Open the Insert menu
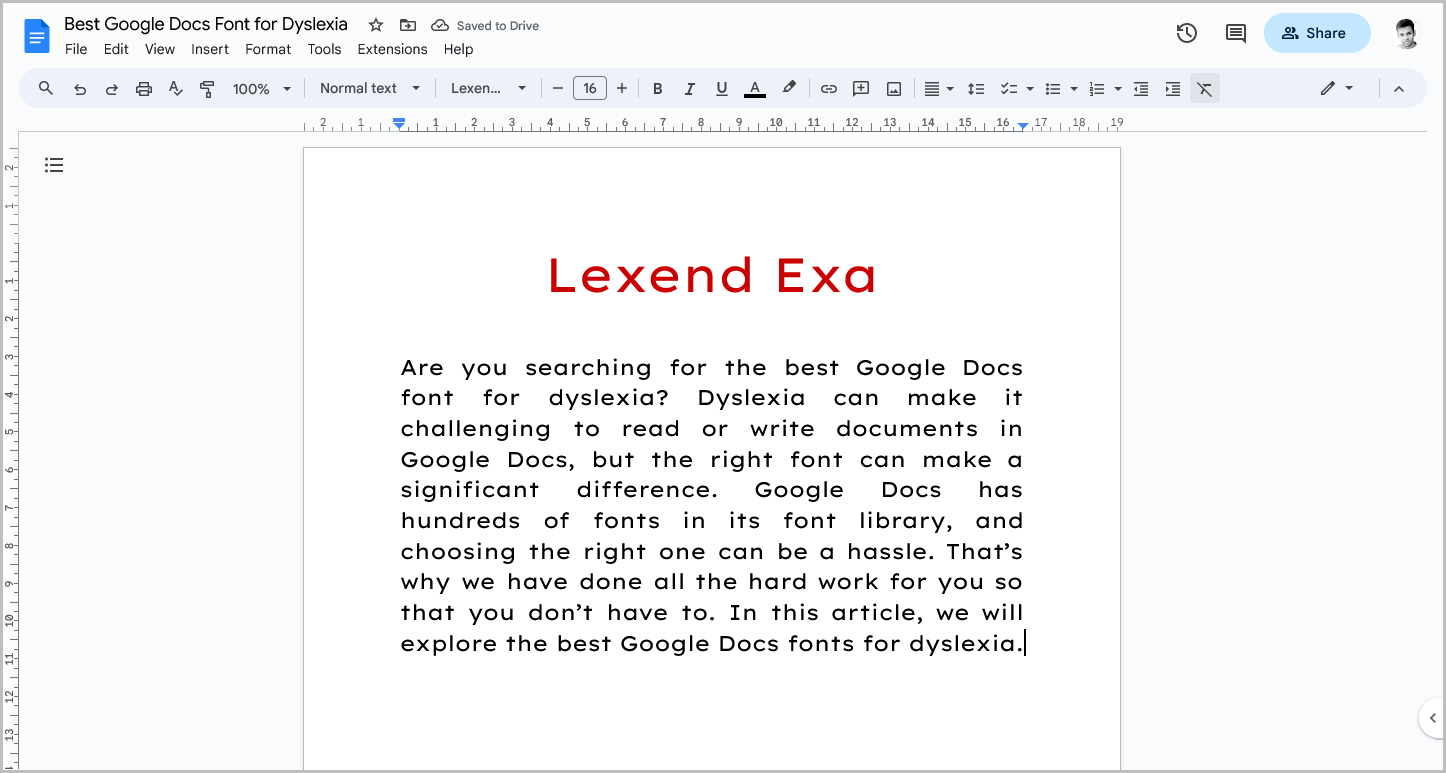 pos(210,49)
